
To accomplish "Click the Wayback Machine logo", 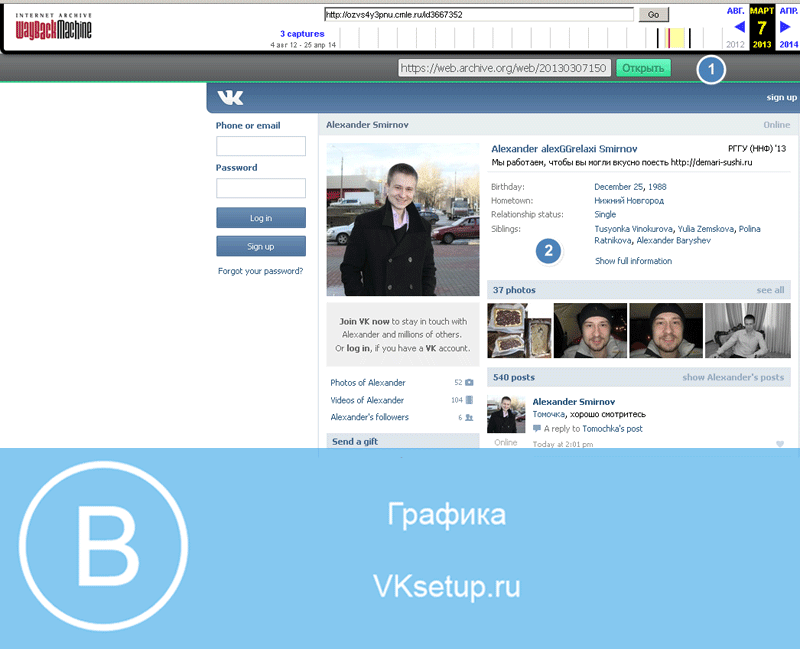I will [54, 27].
